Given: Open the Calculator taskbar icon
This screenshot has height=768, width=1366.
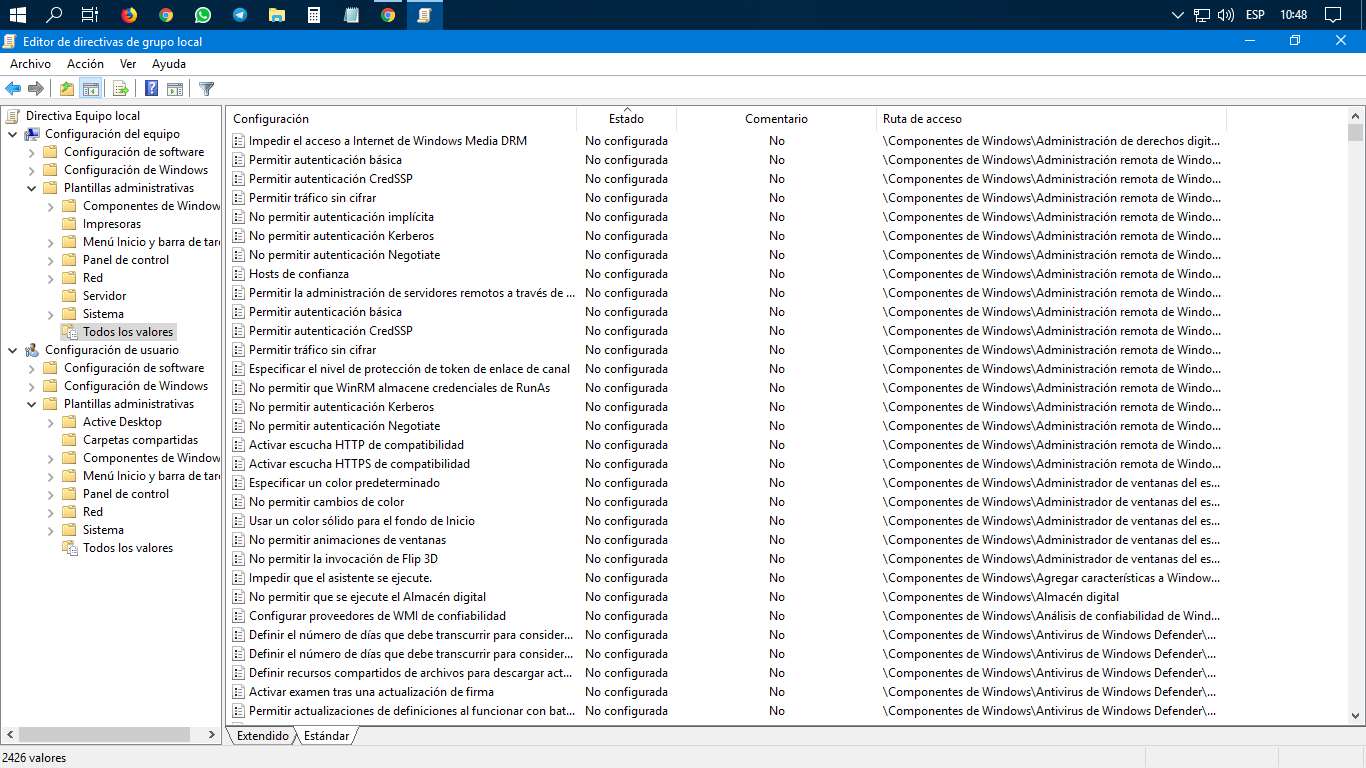Looking at the screenshot, I should [314, 15].
